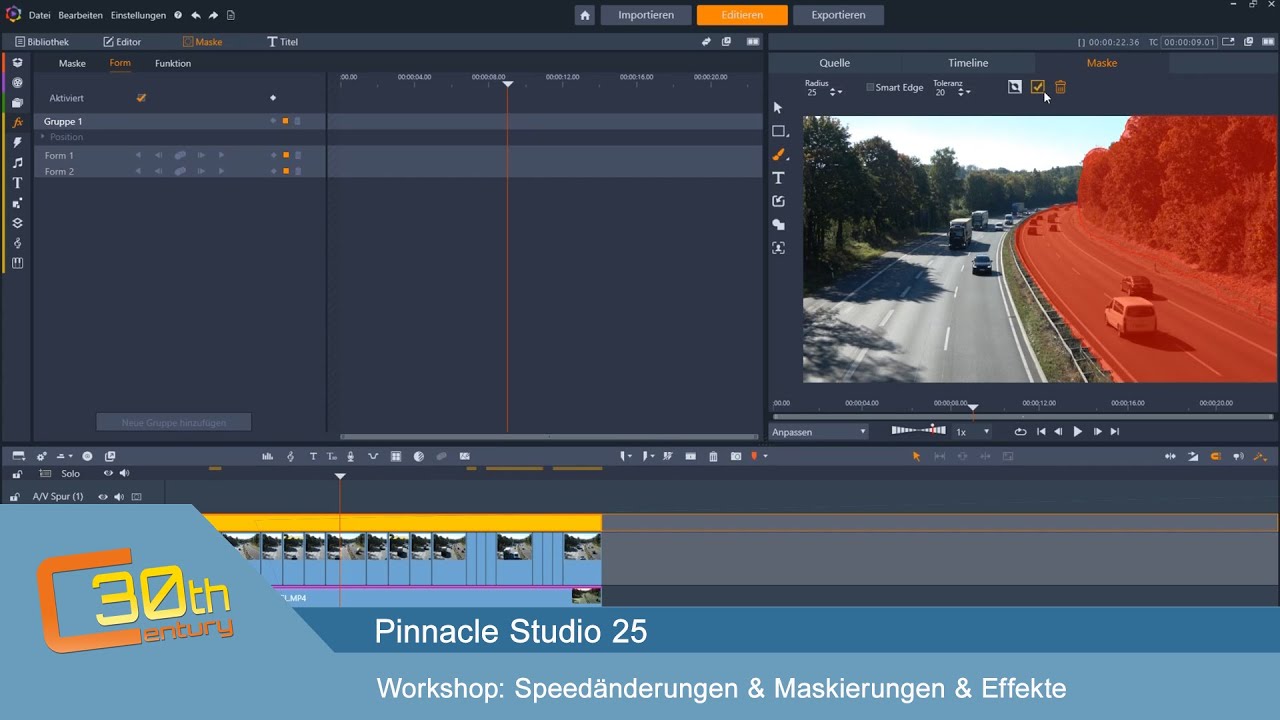The width and height of the screenshot is (1280, 720).
Task: Click the redo arrow in the menu bar
Action: tap(213, 15)
